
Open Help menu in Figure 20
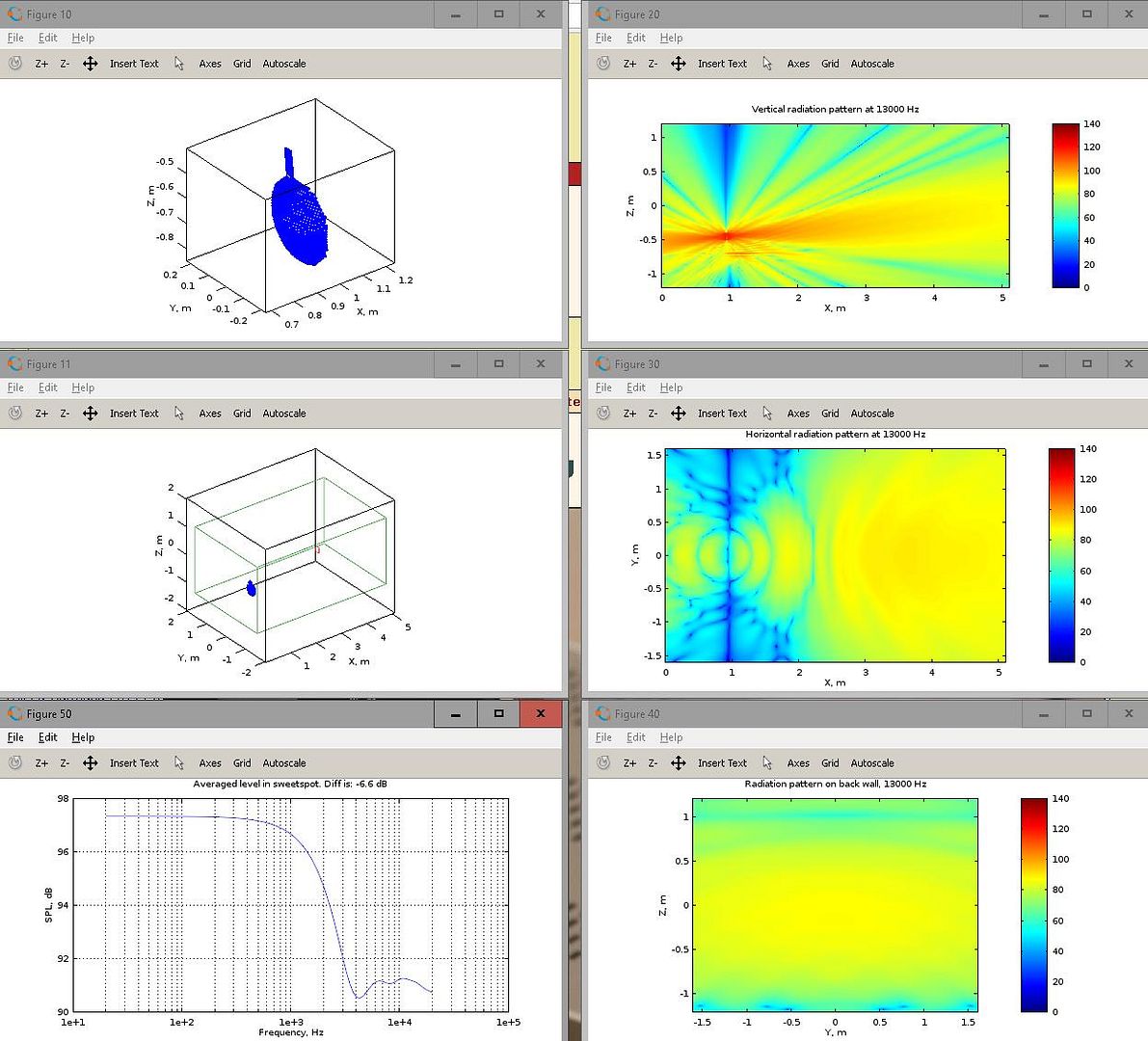[671, 38]
